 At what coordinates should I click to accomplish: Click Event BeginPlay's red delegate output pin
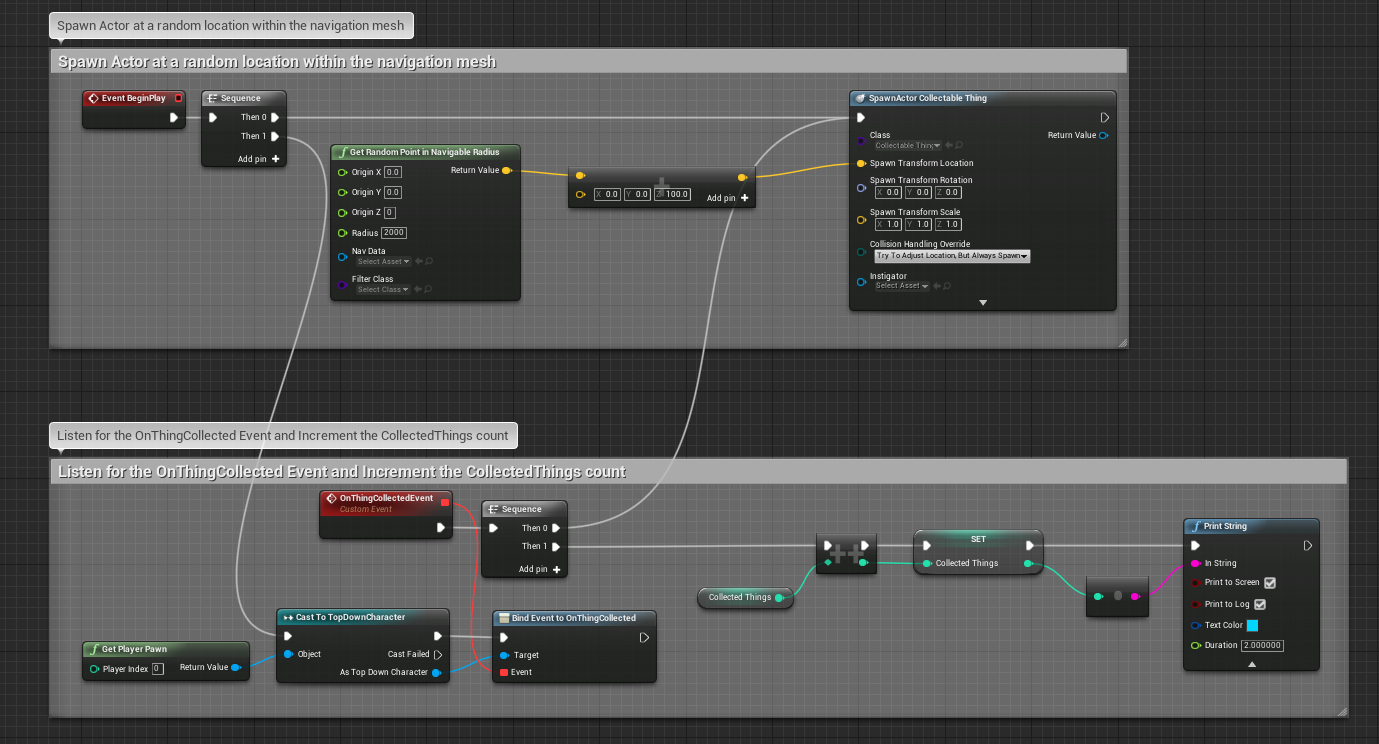pos(178,98)
